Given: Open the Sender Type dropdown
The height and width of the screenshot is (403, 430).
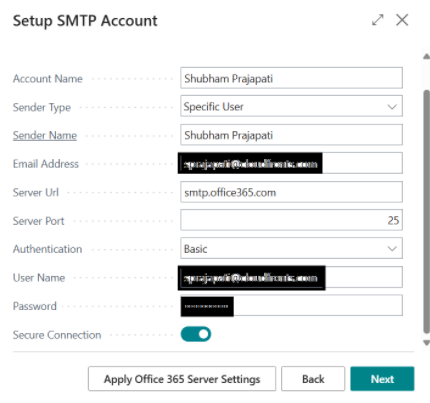Looking at the screenshot, I should coord(291,106).
